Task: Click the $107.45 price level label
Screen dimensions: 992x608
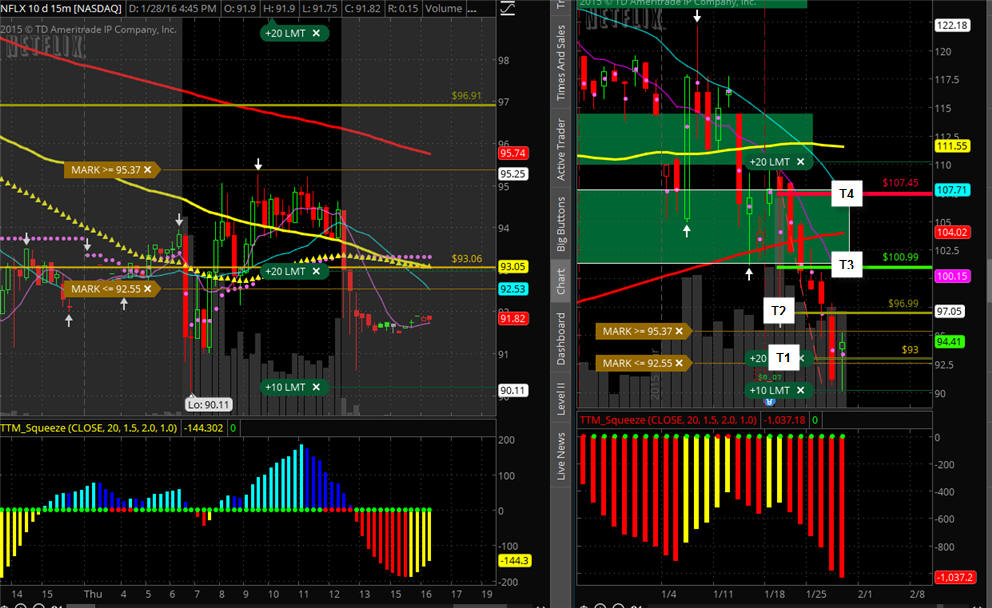Action: (900, 183)
